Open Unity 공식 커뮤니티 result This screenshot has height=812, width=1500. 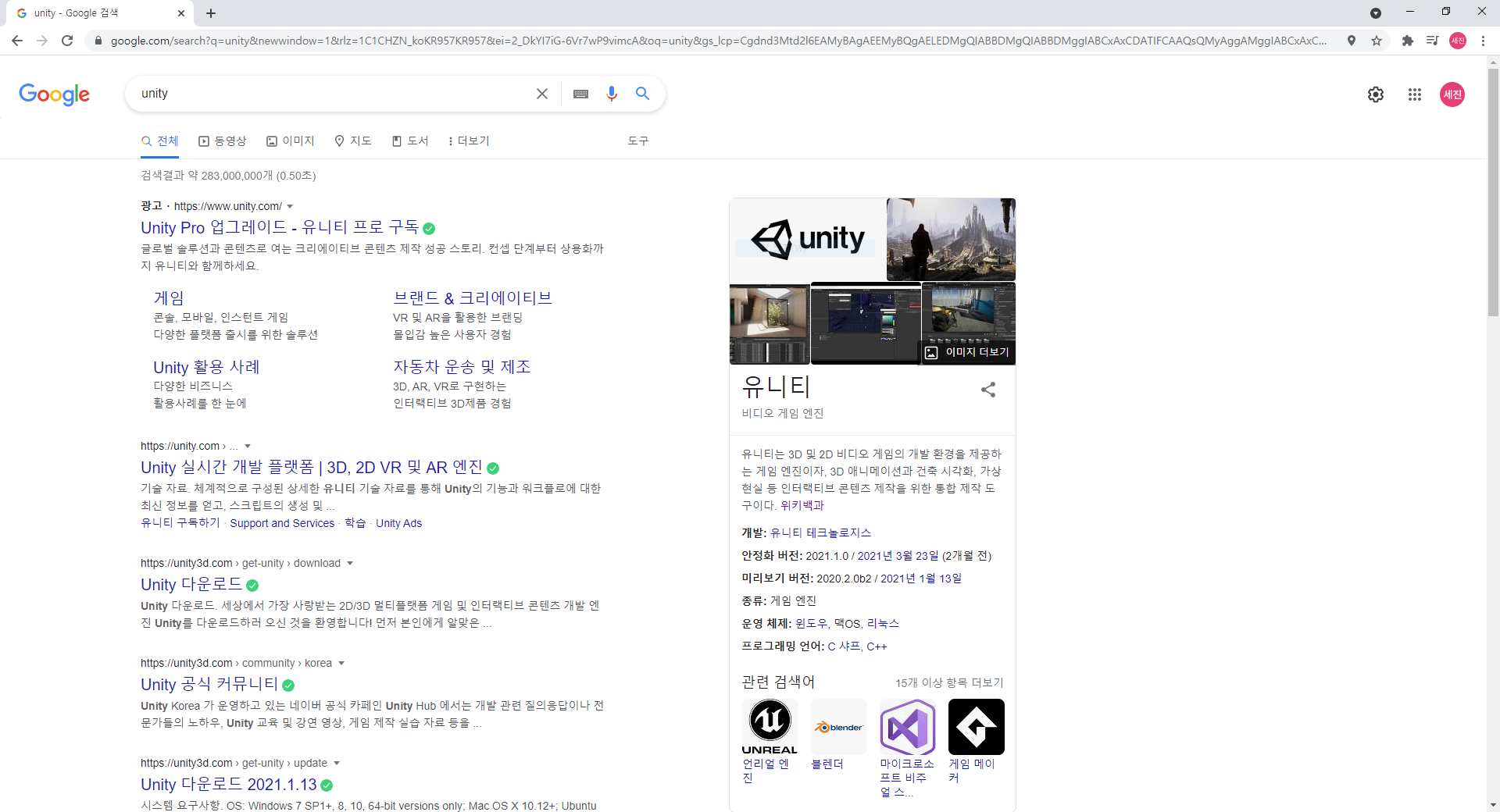209,685
